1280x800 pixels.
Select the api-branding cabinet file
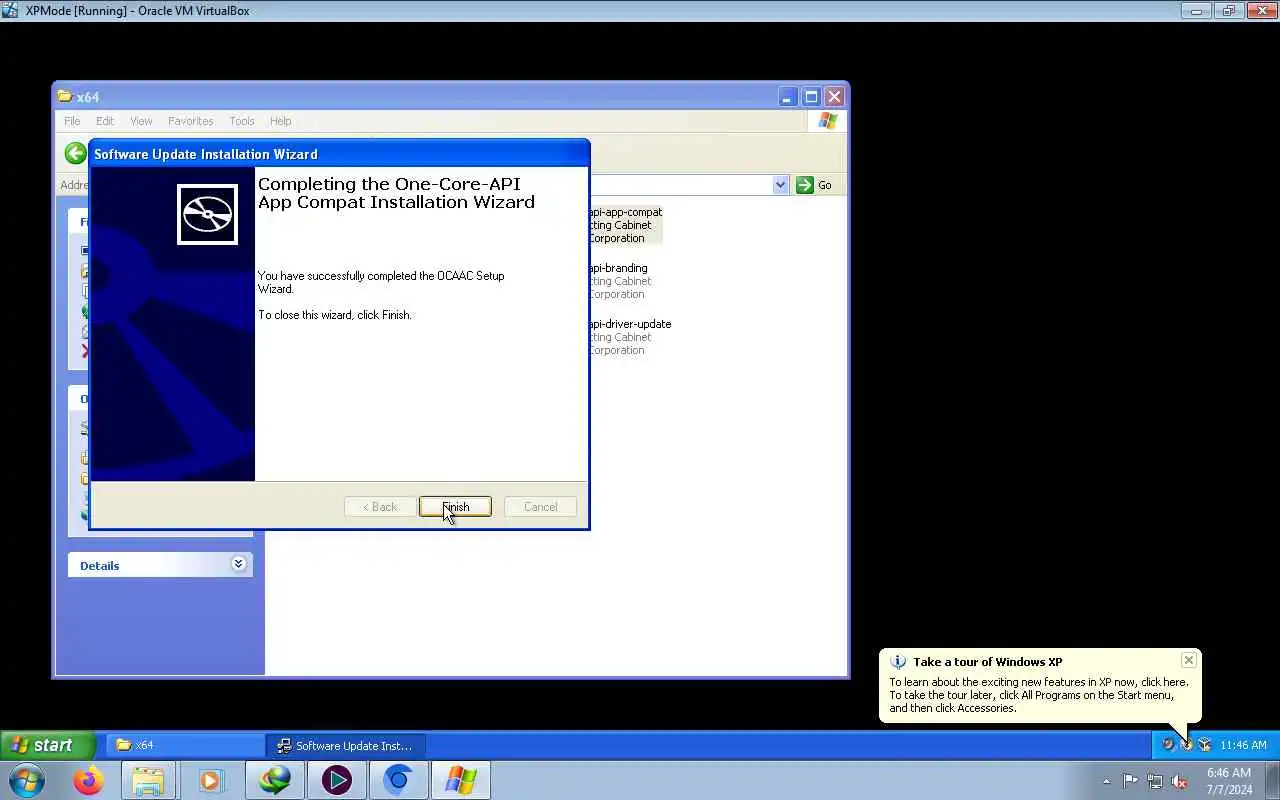(618, 281)
